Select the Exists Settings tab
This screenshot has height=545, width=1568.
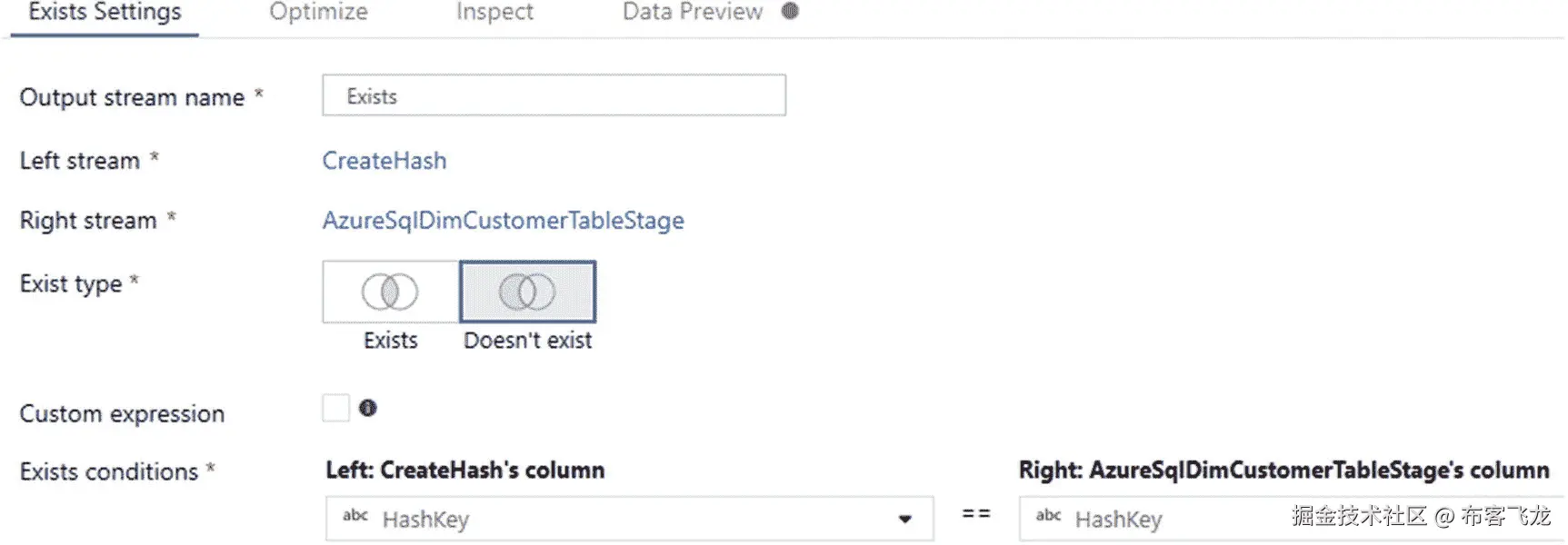(x=105, y=12)
